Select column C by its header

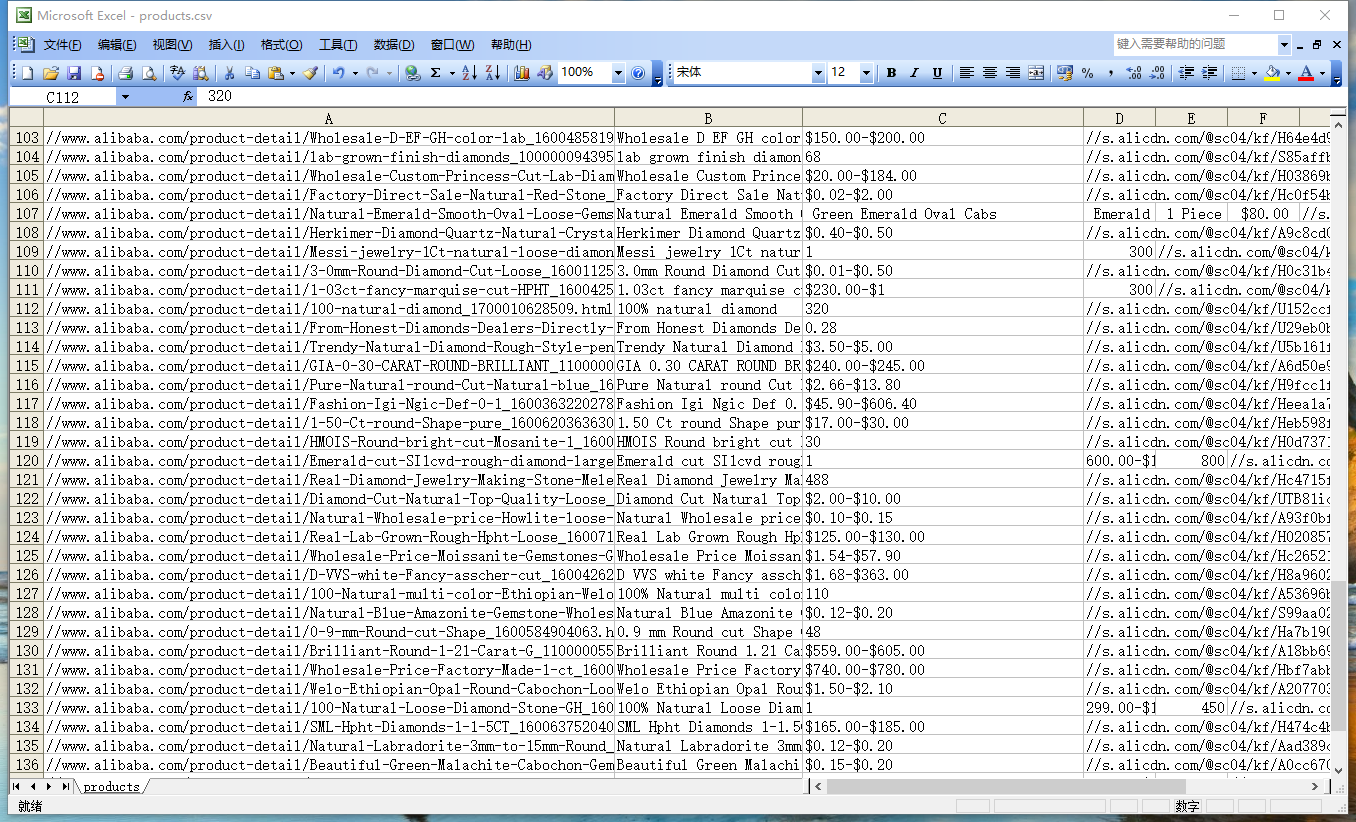[942, 119]
